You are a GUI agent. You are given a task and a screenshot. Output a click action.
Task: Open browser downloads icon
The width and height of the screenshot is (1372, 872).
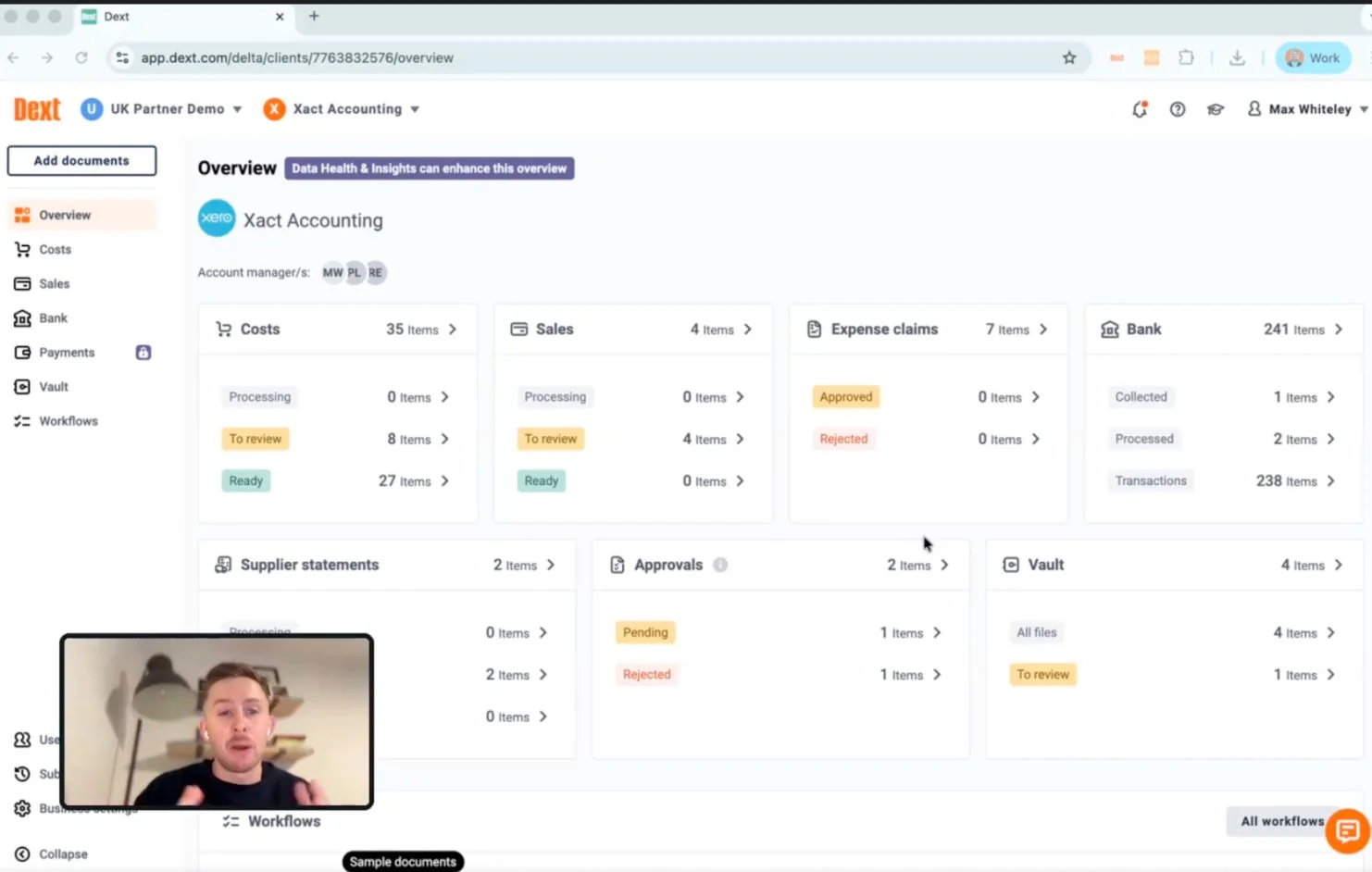tap(1237, 57)
